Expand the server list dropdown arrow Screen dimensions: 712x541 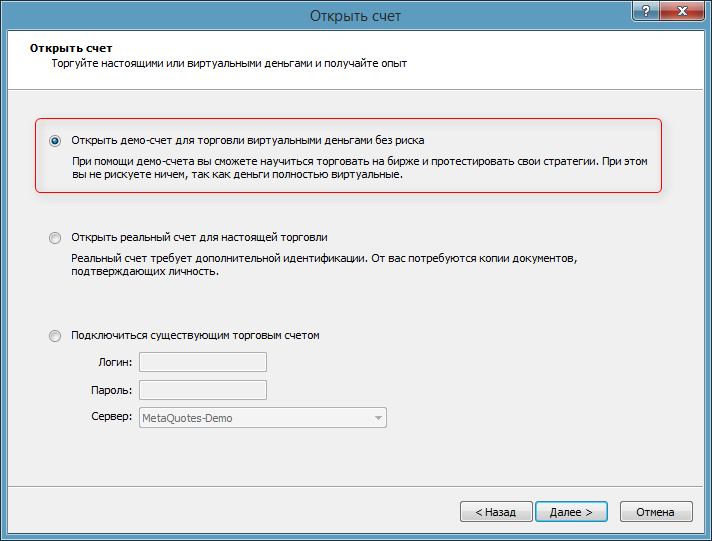point(377,418)
